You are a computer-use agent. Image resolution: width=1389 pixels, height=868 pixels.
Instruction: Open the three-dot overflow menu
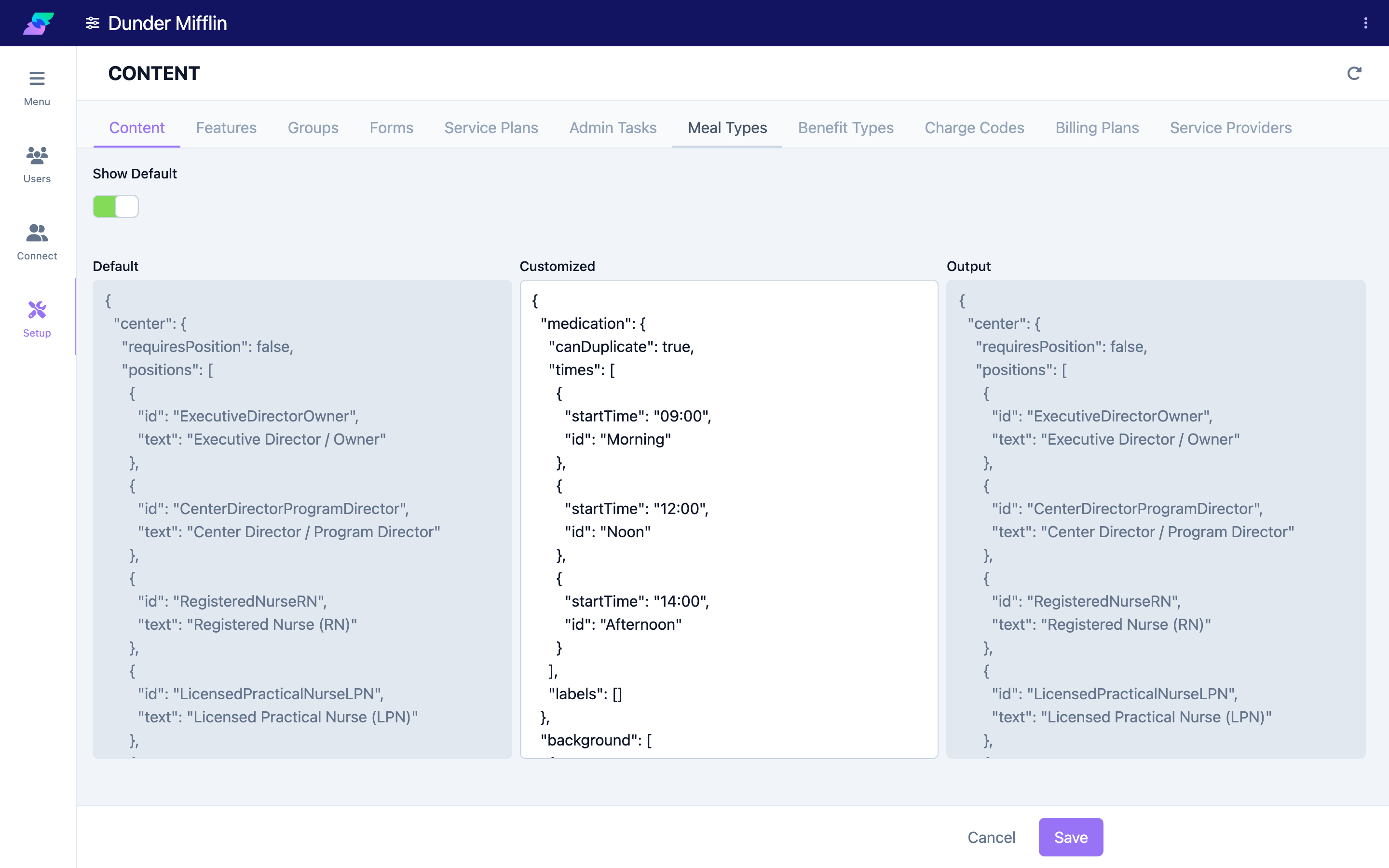pos(1365,23)
